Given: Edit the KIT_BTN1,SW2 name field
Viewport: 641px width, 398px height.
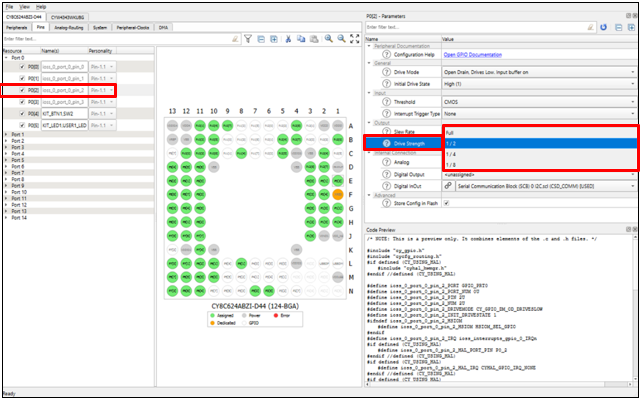Looking at the screenshot, I should (x=65, y=114).
